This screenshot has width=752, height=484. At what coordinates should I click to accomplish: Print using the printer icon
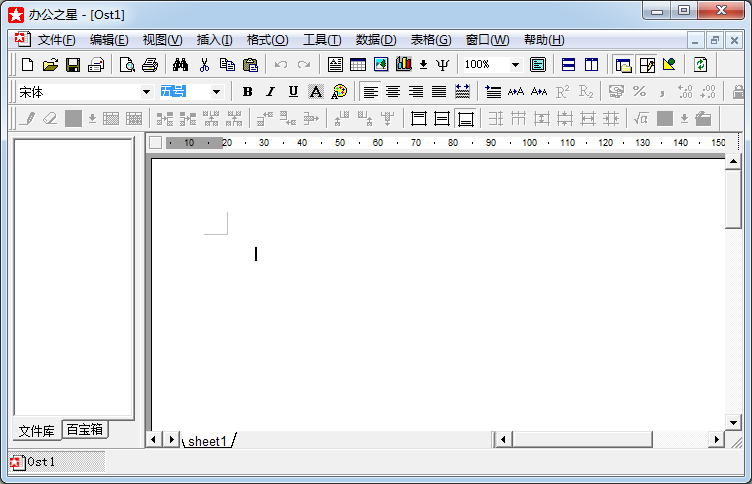(150, 65)
